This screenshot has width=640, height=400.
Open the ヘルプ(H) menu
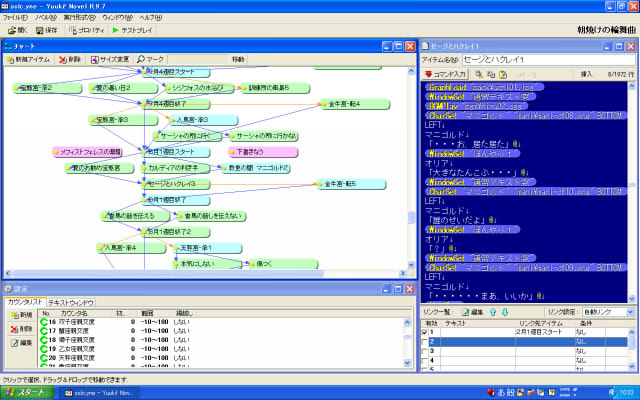coord(151,18)
